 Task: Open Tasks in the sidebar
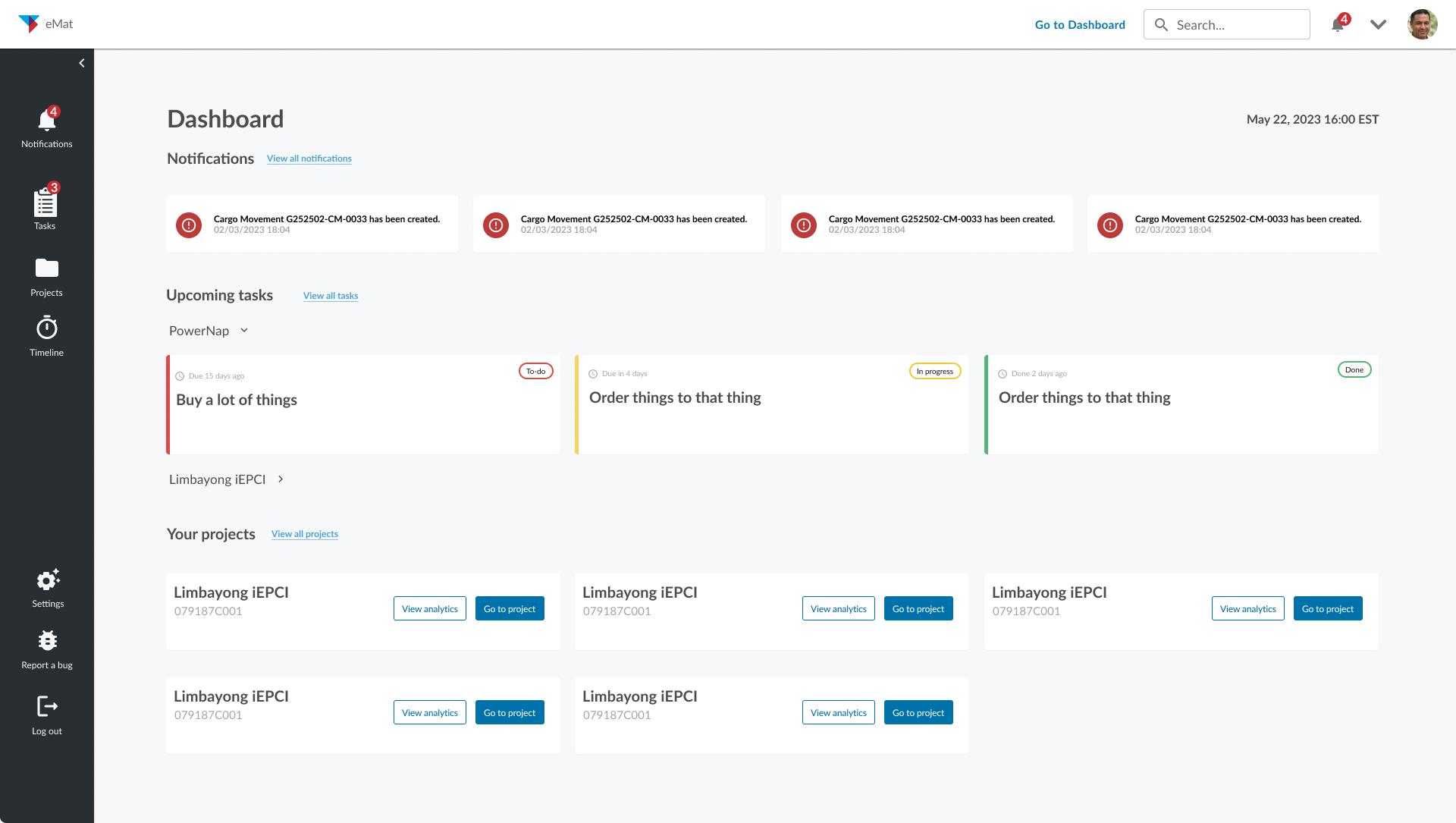45,206
